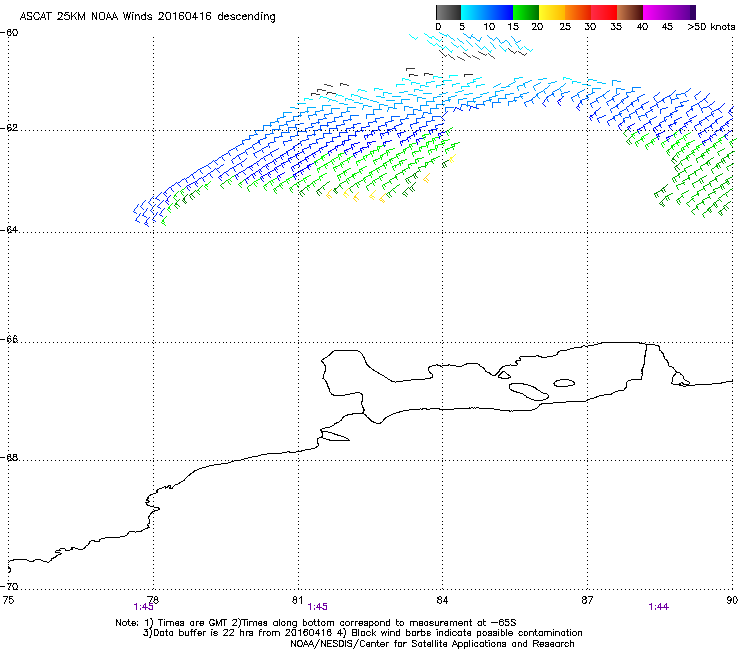
Task: Select the gray 0-5 knots legend swatch
Action: [448, 12]
